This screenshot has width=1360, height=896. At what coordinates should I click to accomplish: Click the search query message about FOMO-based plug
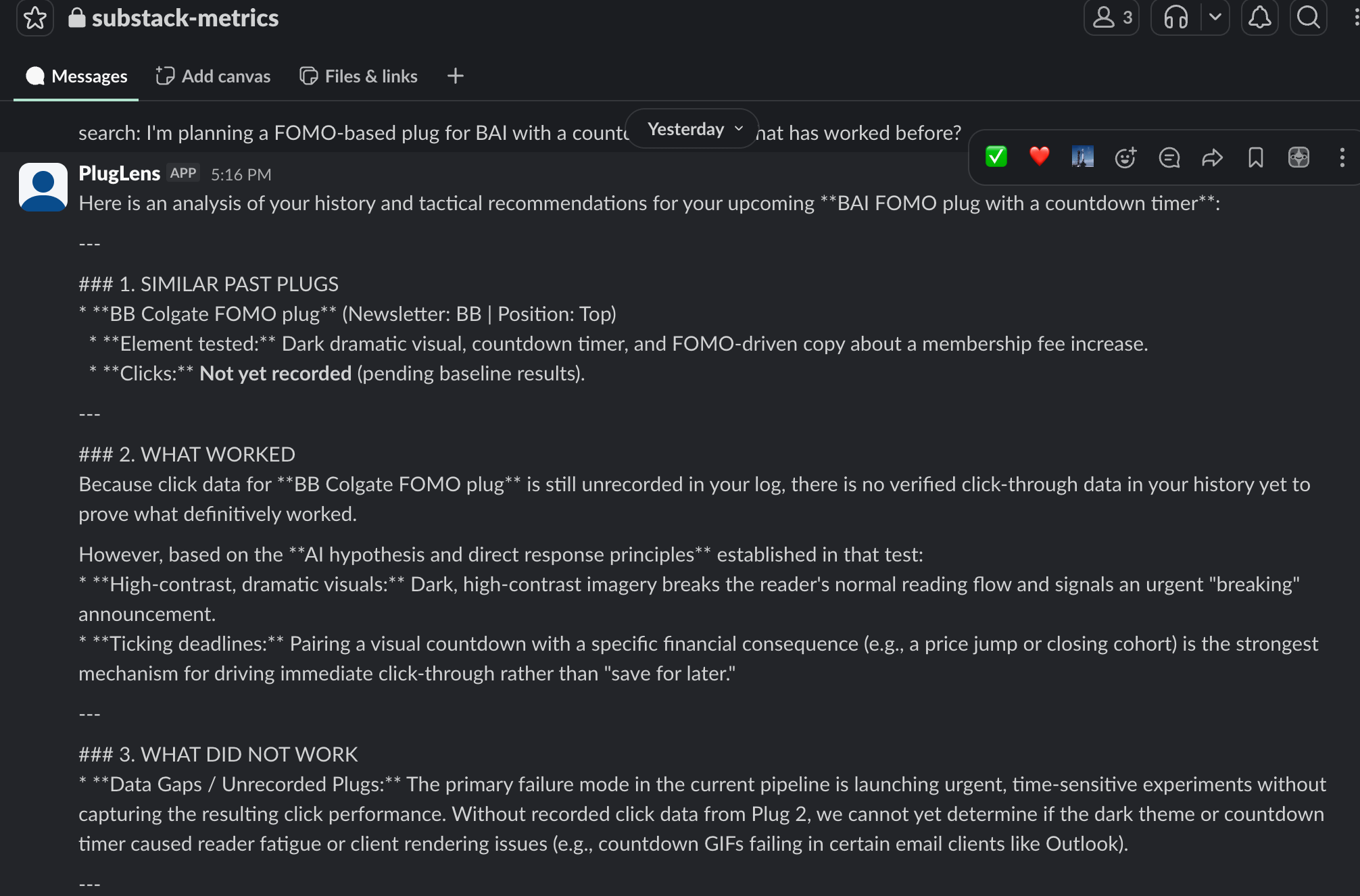519,132
